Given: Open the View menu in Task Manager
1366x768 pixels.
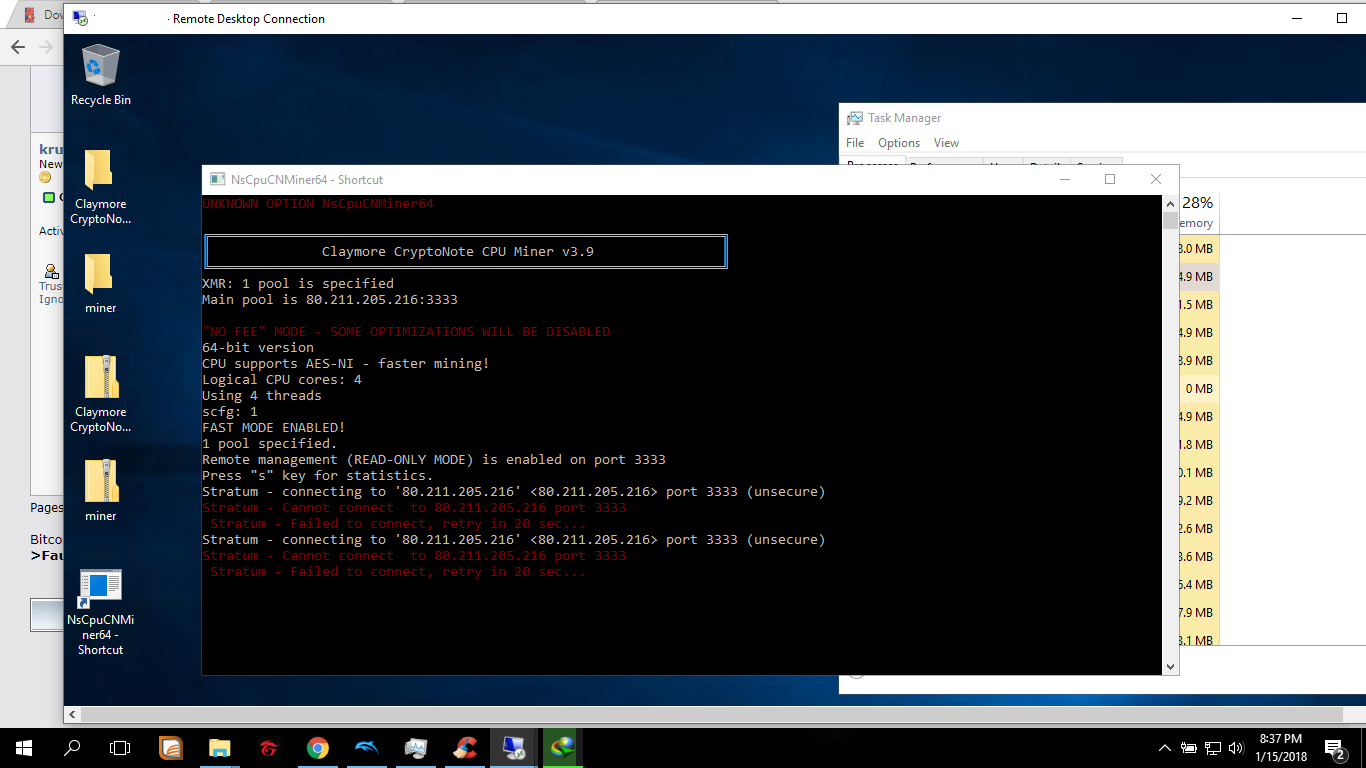Looking at the screenshot, I should 946,143.
